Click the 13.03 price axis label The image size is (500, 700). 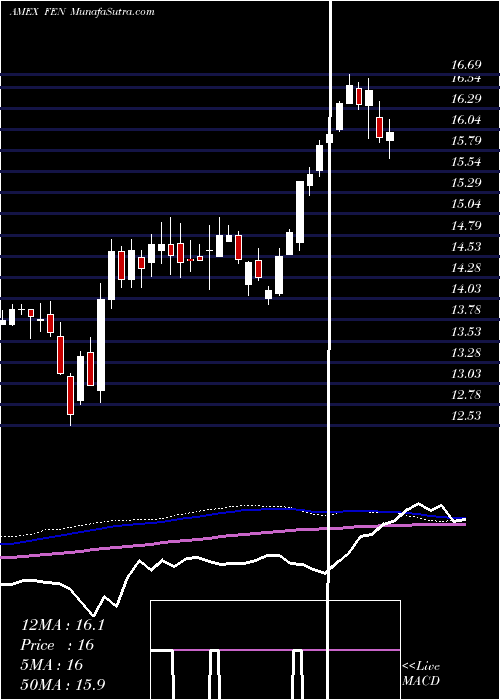[x=466, y=374]
